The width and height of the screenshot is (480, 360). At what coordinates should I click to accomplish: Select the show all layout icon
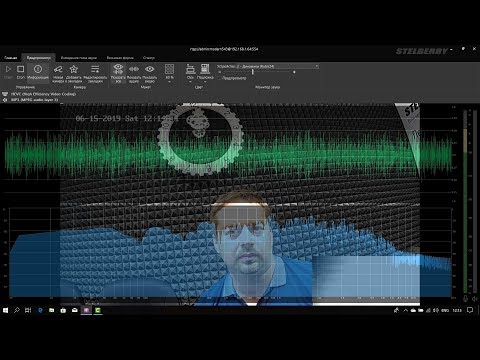click(x=118, y=69)
